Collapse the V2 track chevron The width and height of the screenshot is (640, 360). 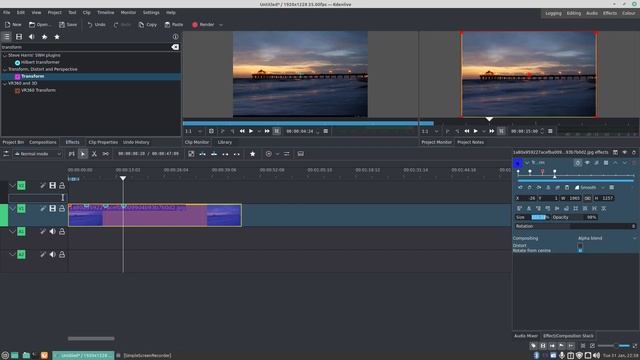coord(12,186)
